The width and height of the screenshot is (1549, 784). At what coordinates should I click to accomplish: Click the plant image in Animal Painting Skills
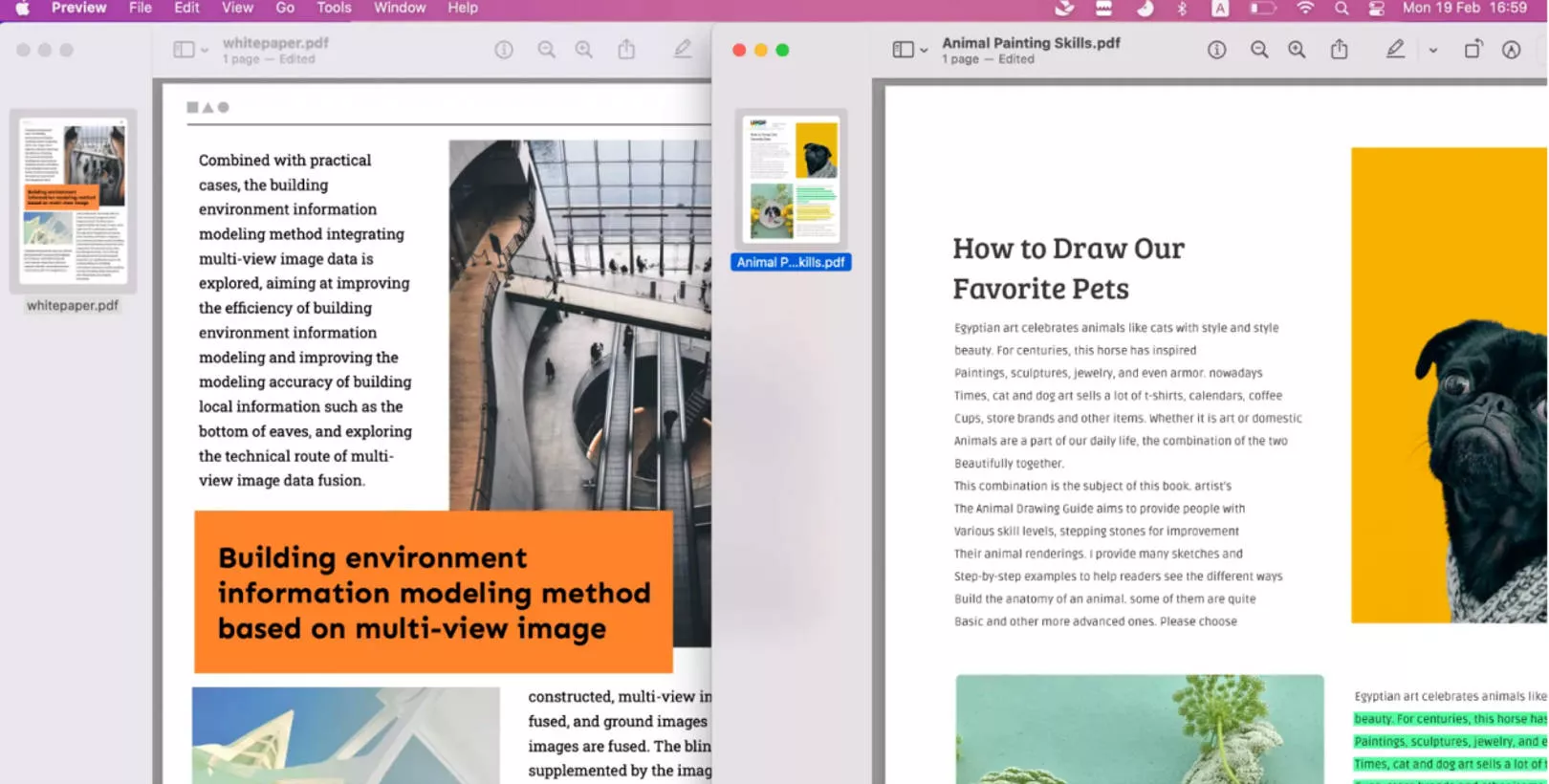pyautogui.click(x=1140, y=729)
